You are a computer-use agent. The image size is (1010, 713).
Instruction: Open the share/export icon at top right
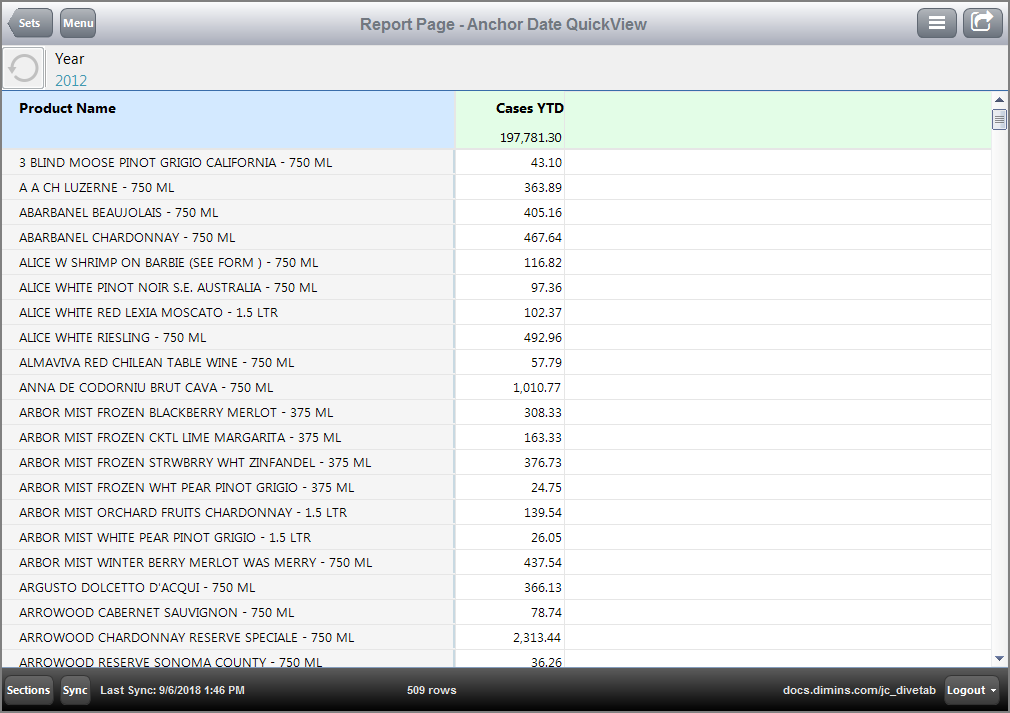pos(982,22)
